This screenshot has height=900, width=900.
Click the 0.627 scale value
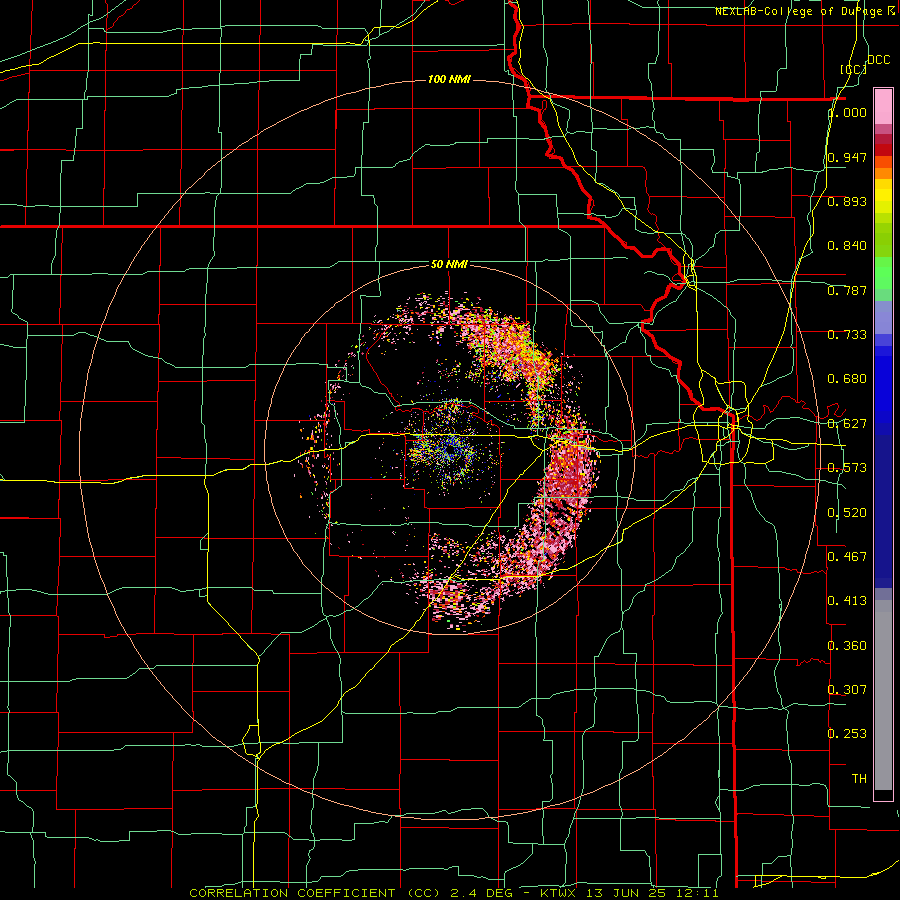coord(848,424)
